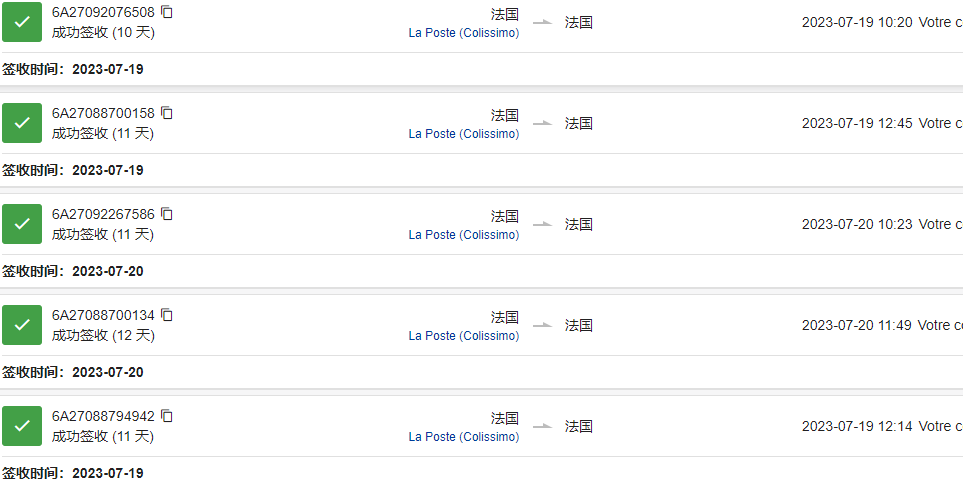Click status text 成功签收 (12 天)
963x489 pixels.
tap(103, 335)
